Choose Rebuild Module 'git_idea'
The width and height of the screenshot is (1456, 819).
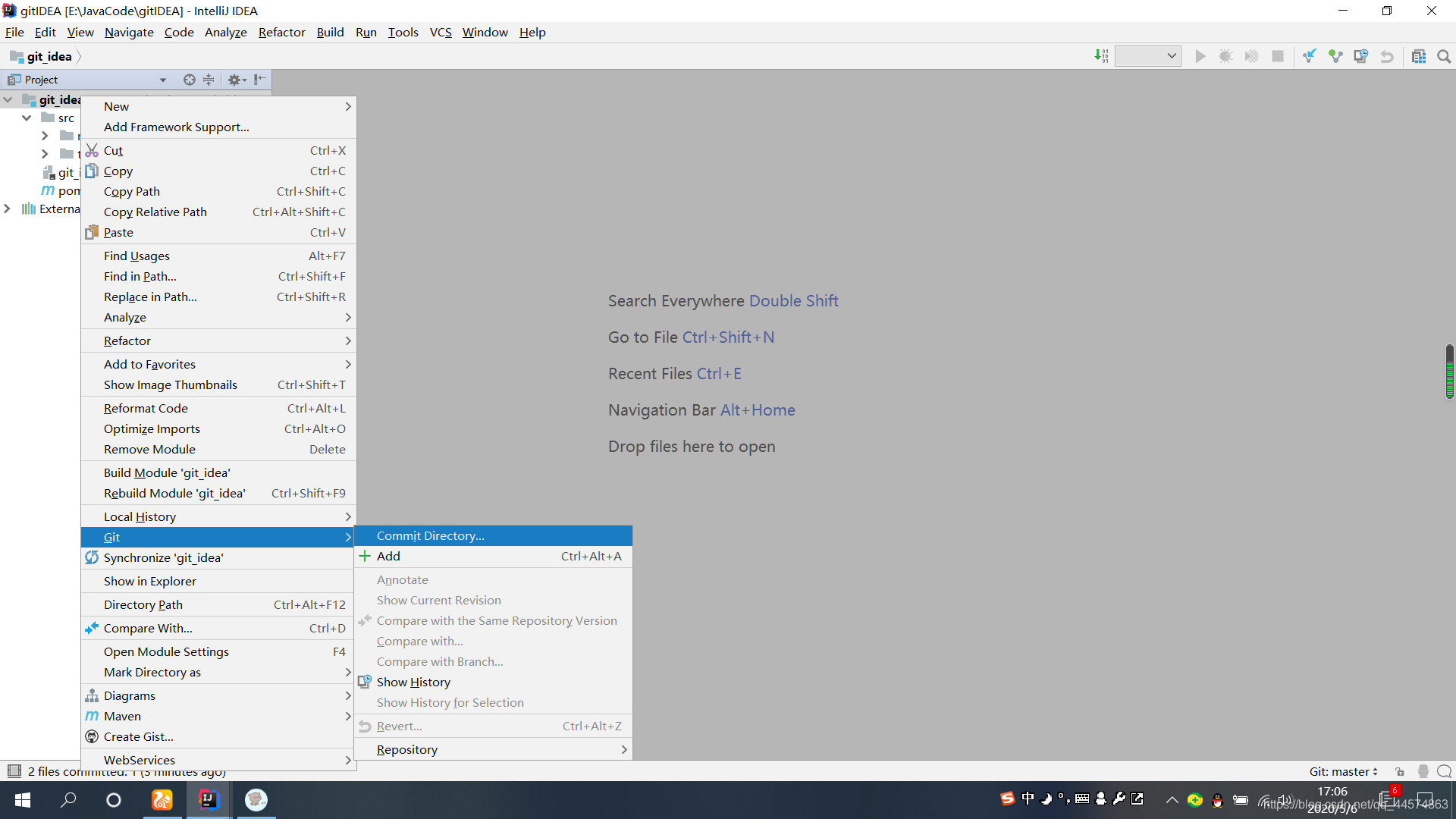tap(218, 493)
